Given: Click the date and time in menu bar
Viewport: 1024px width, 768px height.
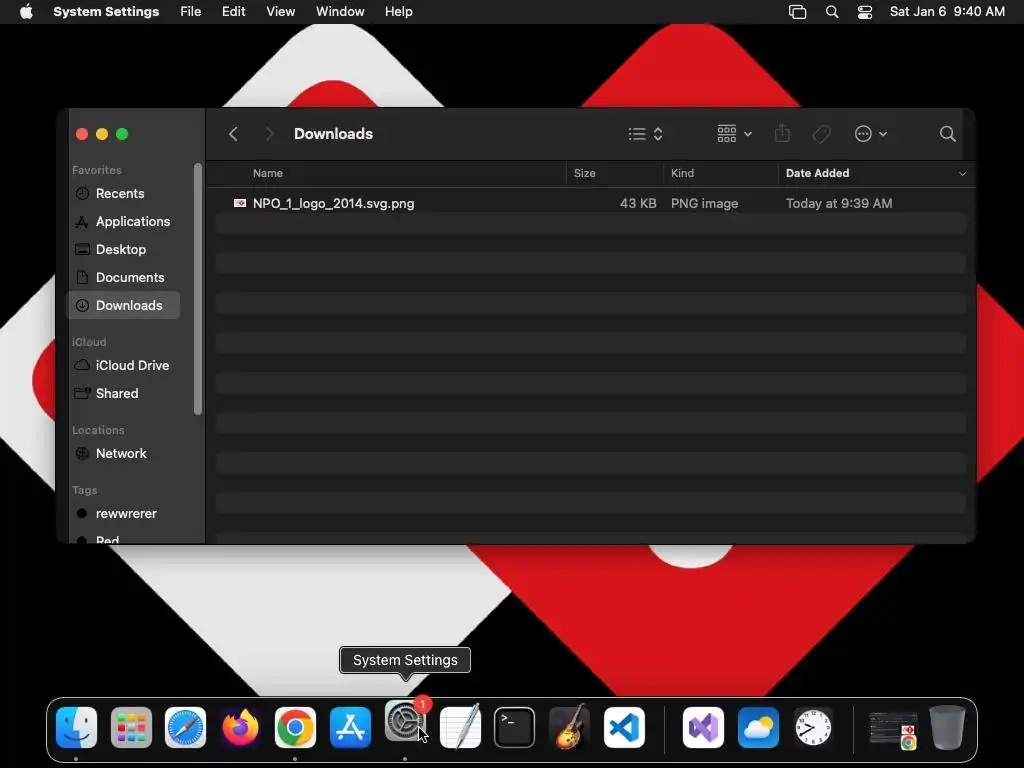Looking at the screenshot, I should tap(947, 12).
